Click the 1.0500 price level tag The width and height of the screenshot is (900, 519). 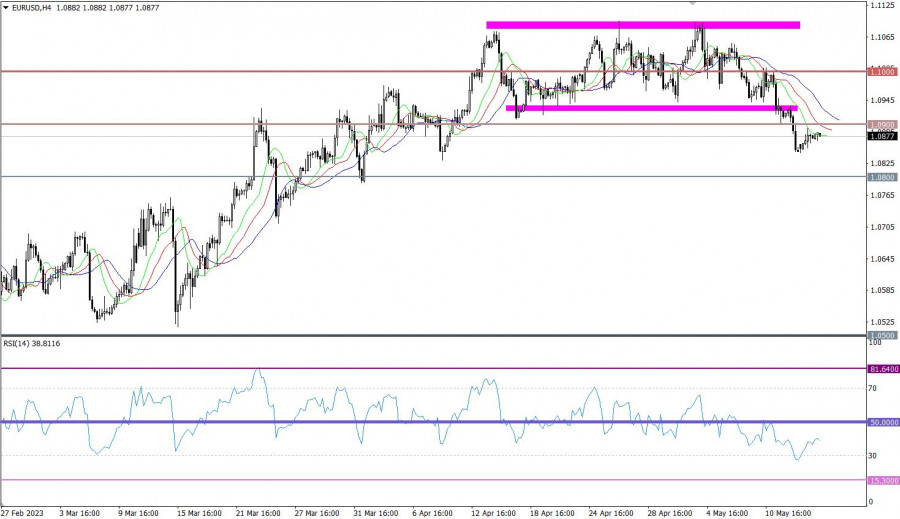click(882, 335)
